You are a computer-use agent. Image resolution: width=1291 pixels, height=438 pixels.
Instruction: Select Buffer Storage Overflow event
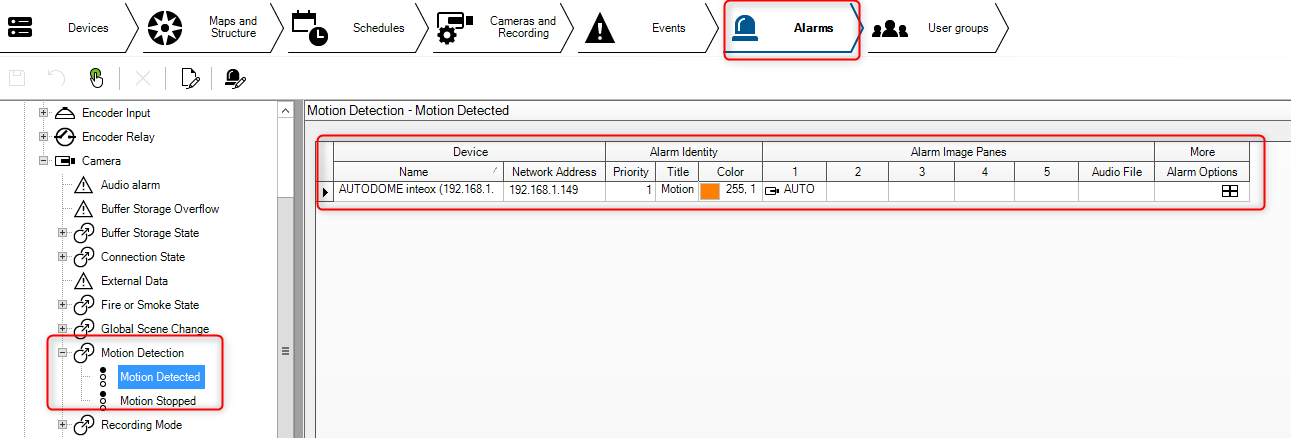pos(160,209)
